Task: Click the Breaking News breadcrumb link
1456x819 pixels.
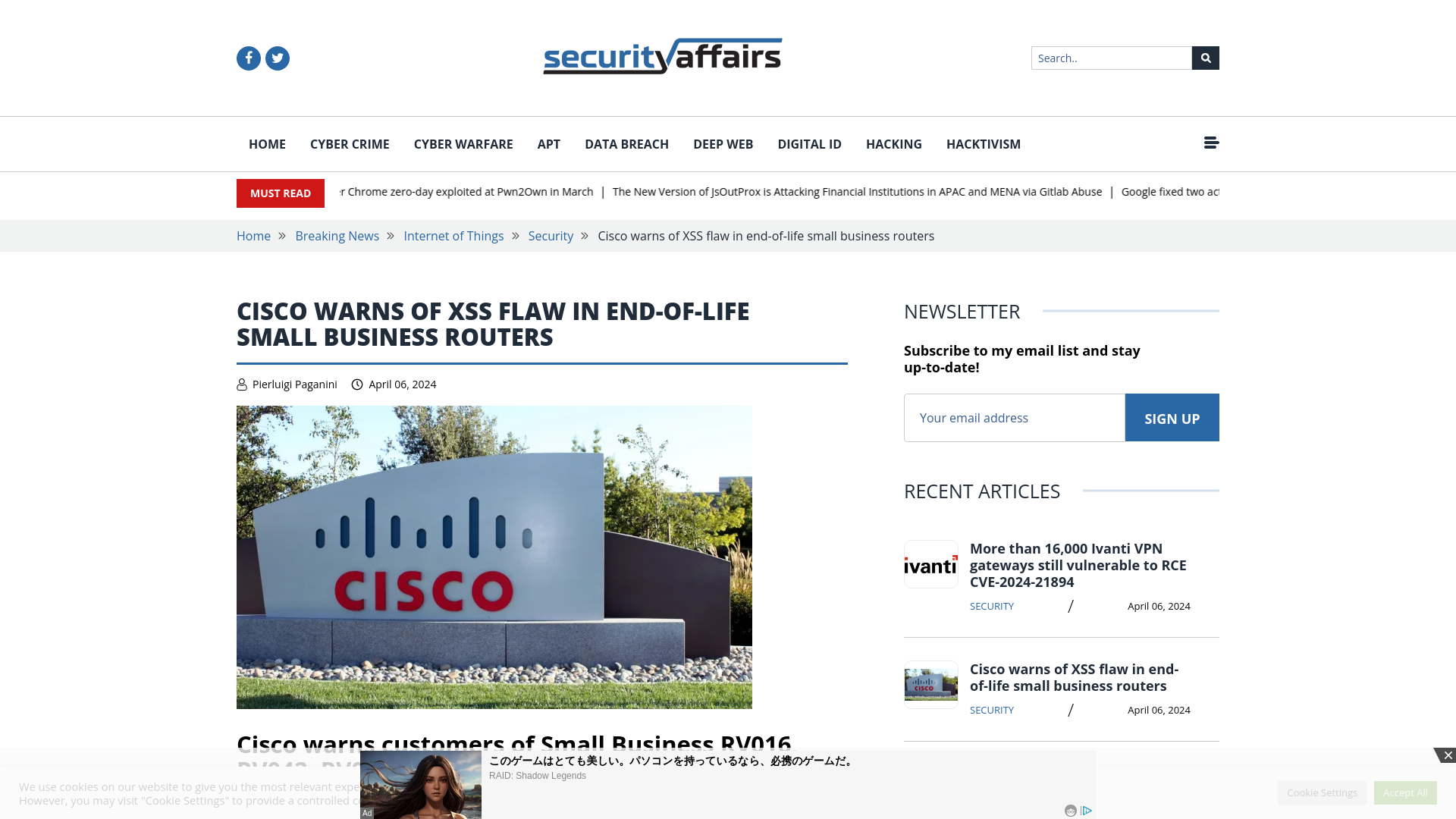Action: (x=337, y=235)
